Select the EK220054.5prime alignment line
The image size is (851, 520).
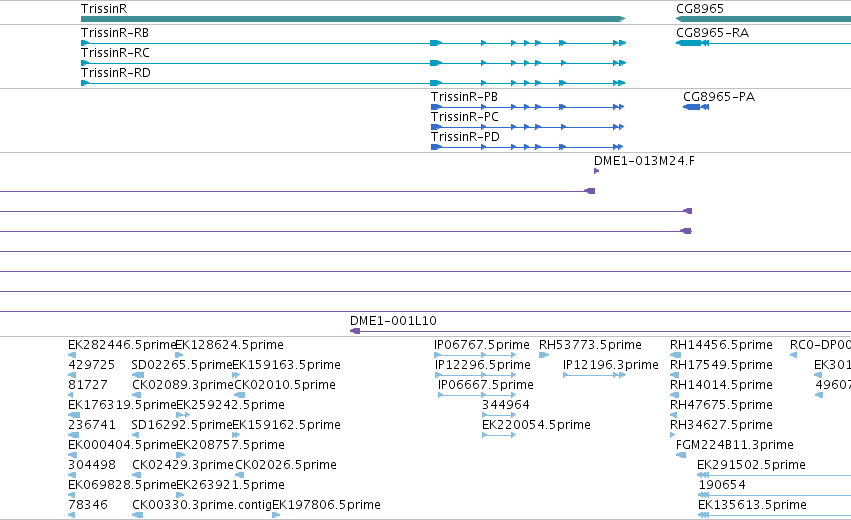499,435
